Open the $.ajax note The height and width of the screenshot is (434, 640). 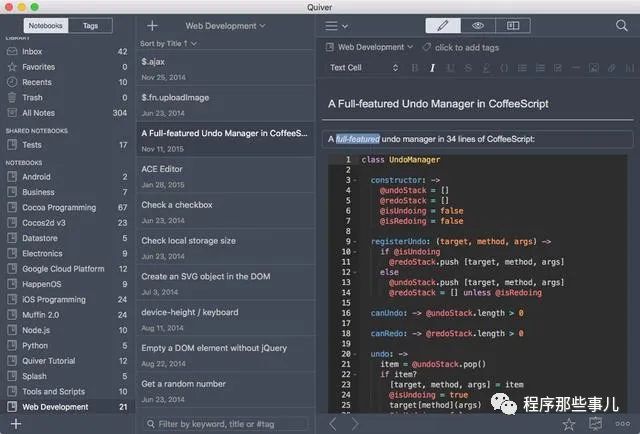pyautogui.click(x=225, y=69)
